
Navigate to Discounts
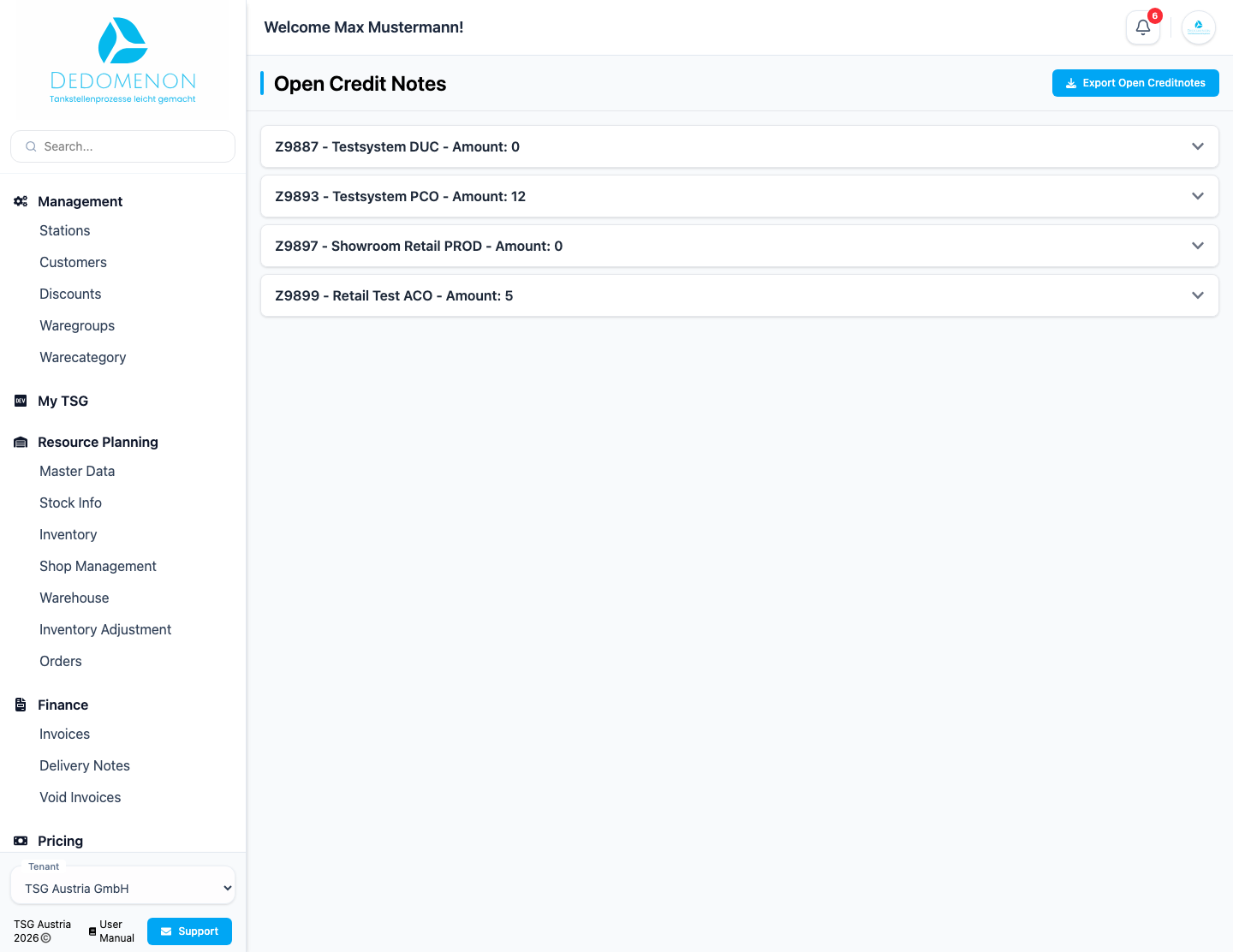pyautogui.click(x=70, y=294)
